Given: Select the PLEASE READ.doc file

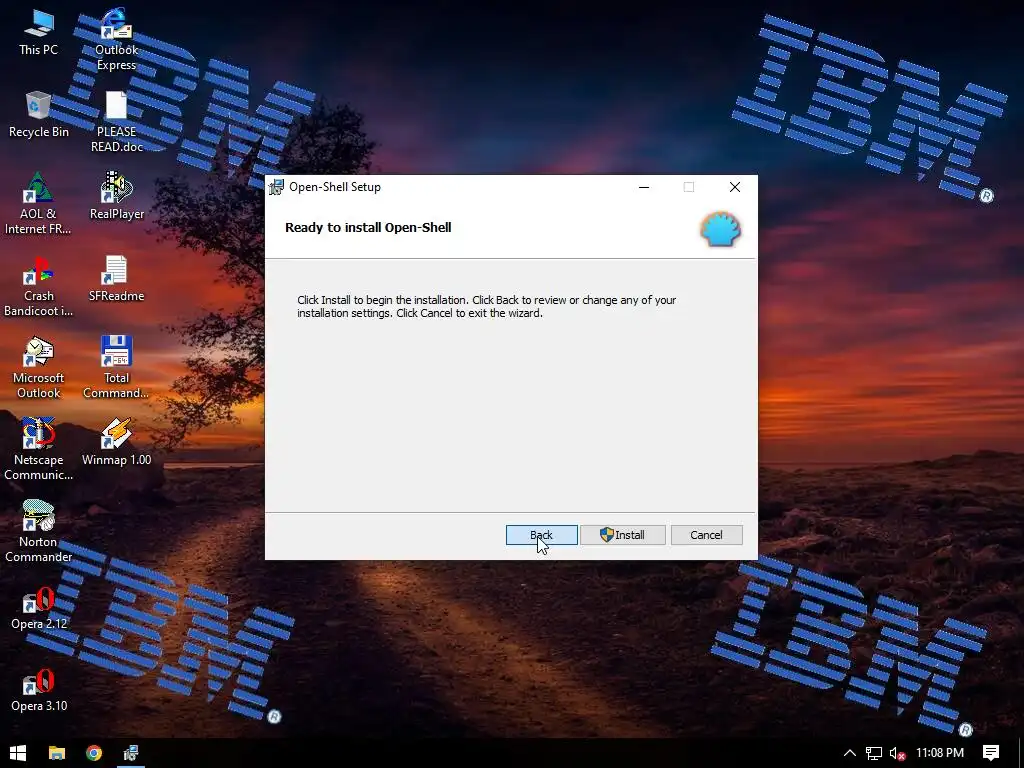Looking at the screenshot, I should (116, 122).
